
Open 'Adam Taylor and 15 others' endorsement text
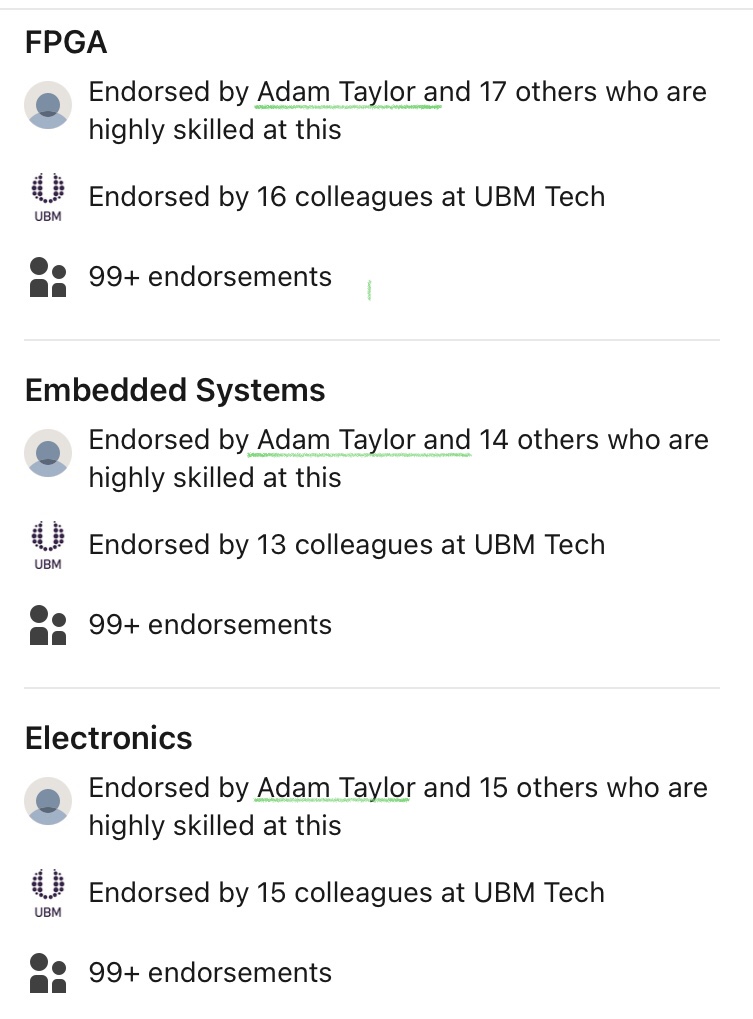pos(397,806)
